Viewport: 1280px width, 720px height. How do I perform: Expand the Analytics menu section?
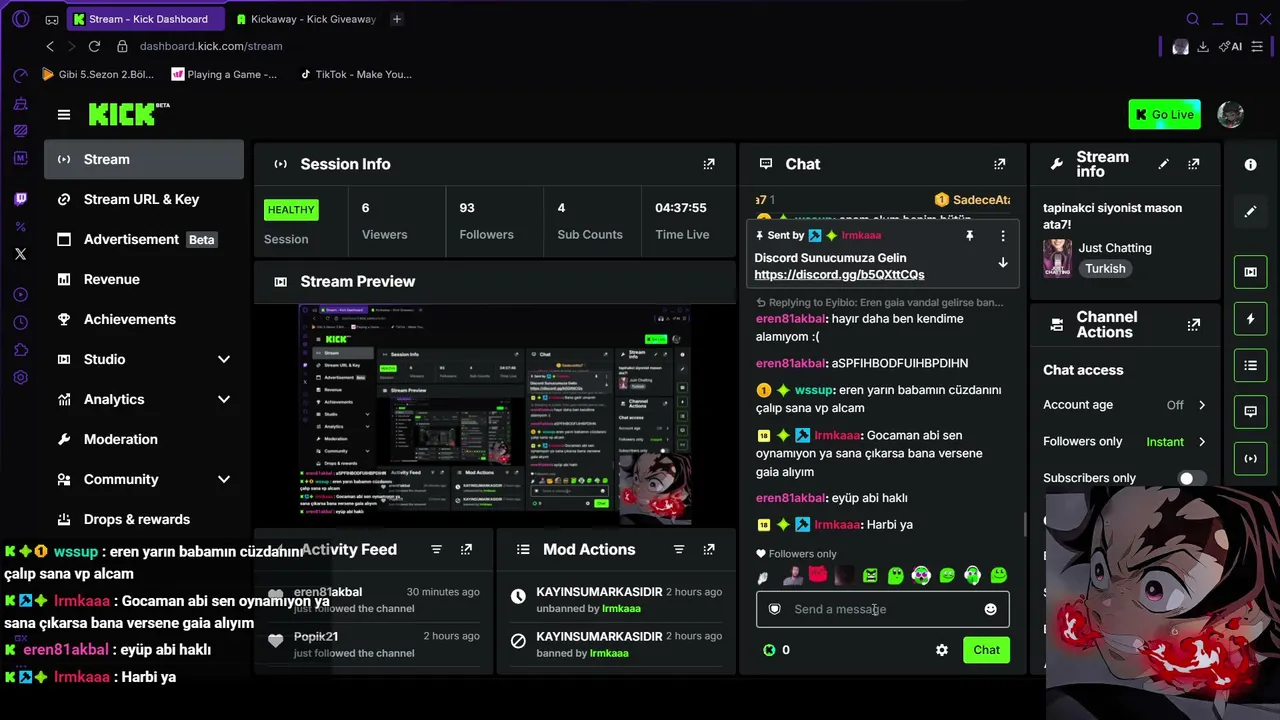pyautogui.click(x=224, y=399)
